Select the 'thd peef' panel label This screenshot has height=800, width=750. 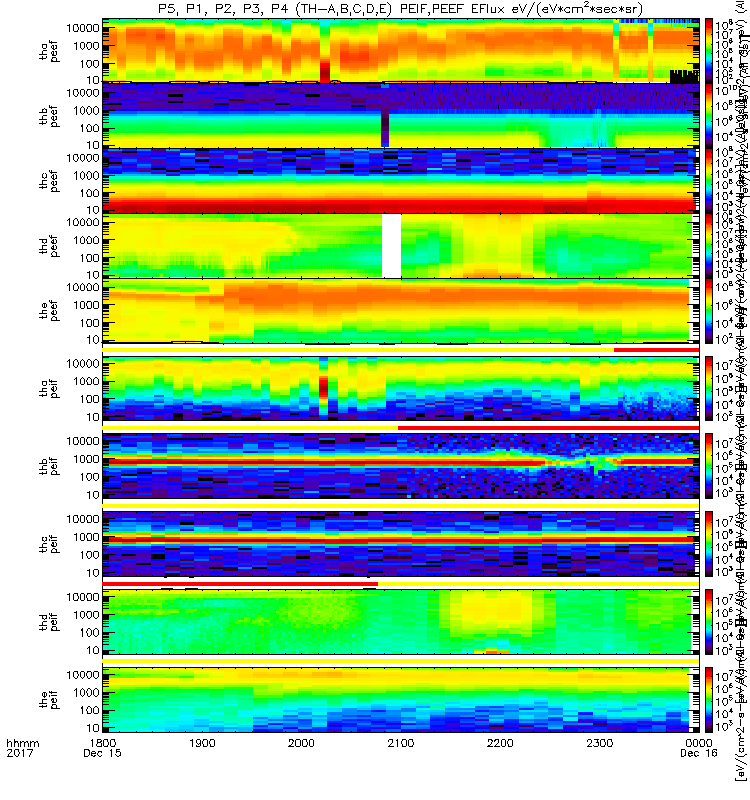click(x=49, y=245)
